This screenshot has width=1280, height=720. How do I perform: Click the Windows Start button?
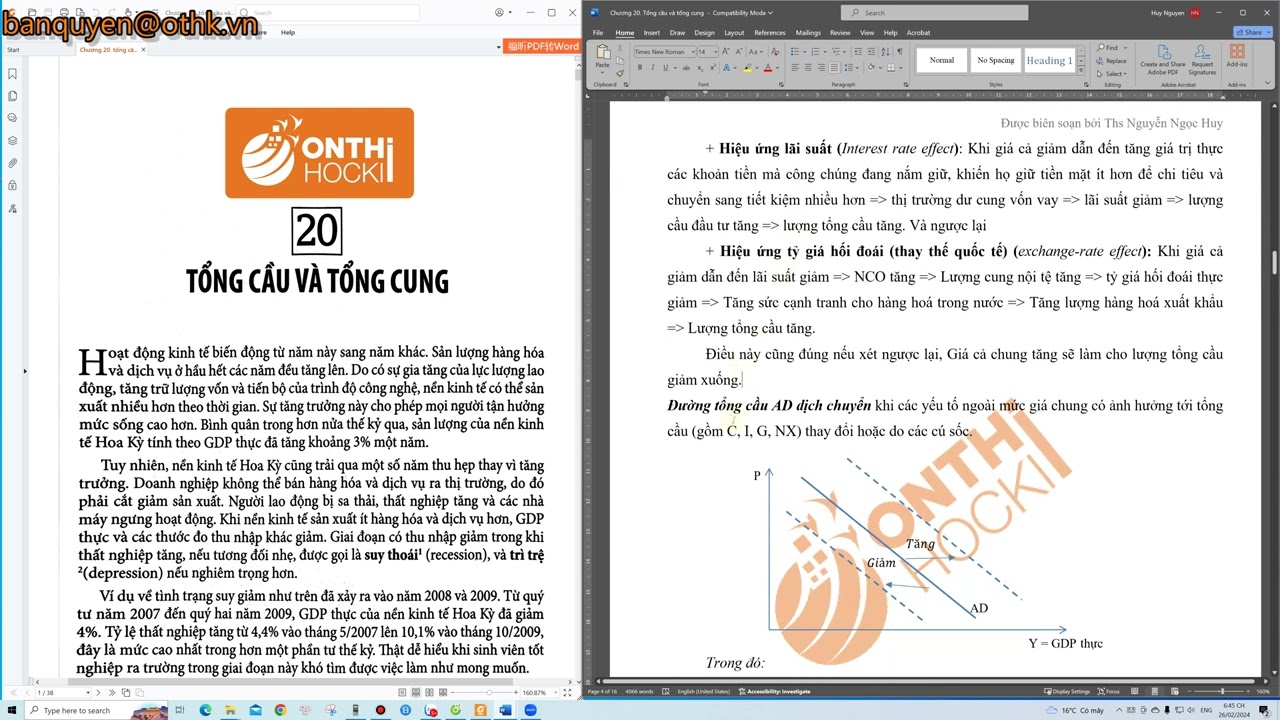11,710
